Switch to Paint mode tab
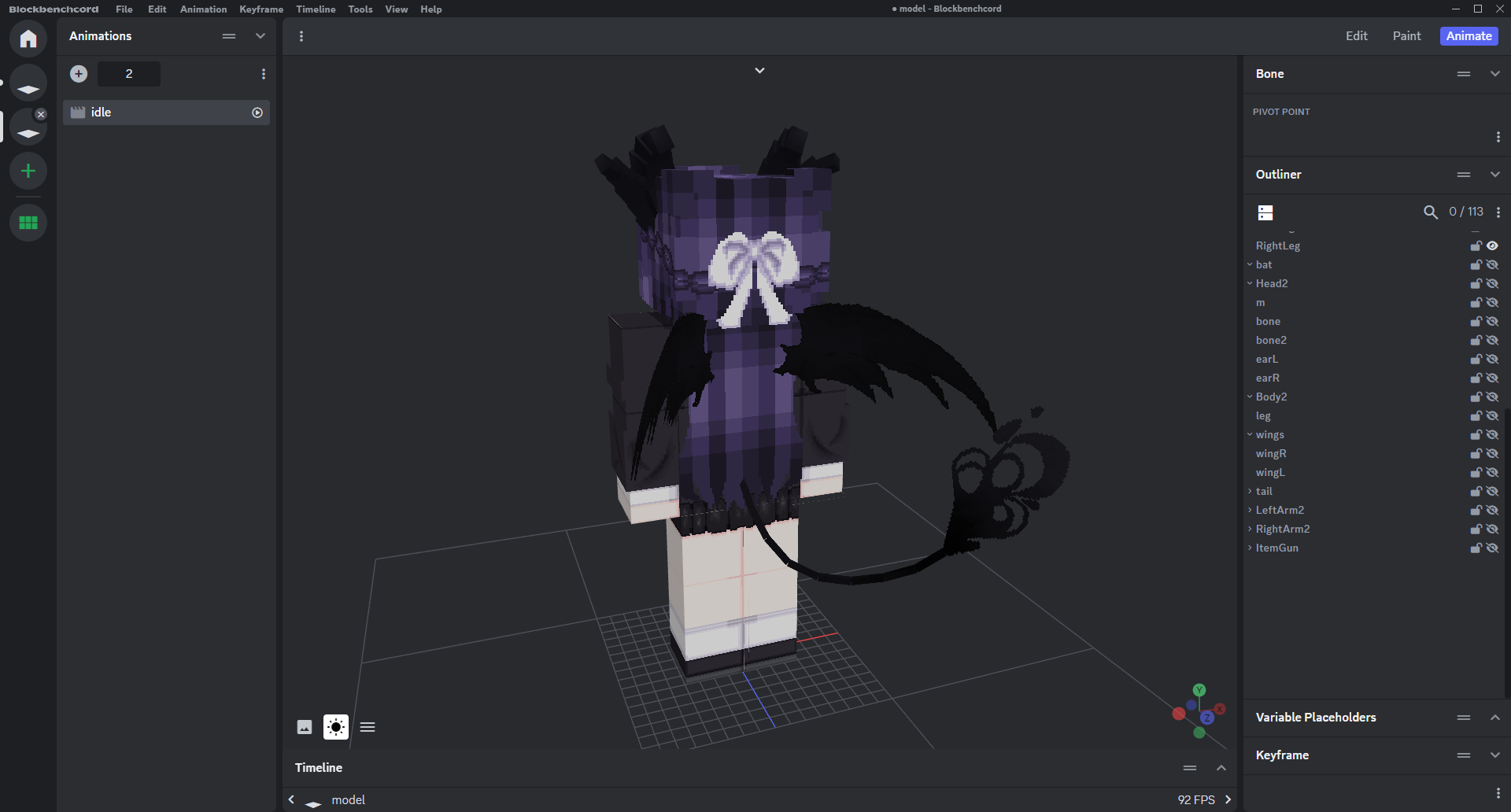This screenshot has width=1511, height=812. coord(1406,36)
